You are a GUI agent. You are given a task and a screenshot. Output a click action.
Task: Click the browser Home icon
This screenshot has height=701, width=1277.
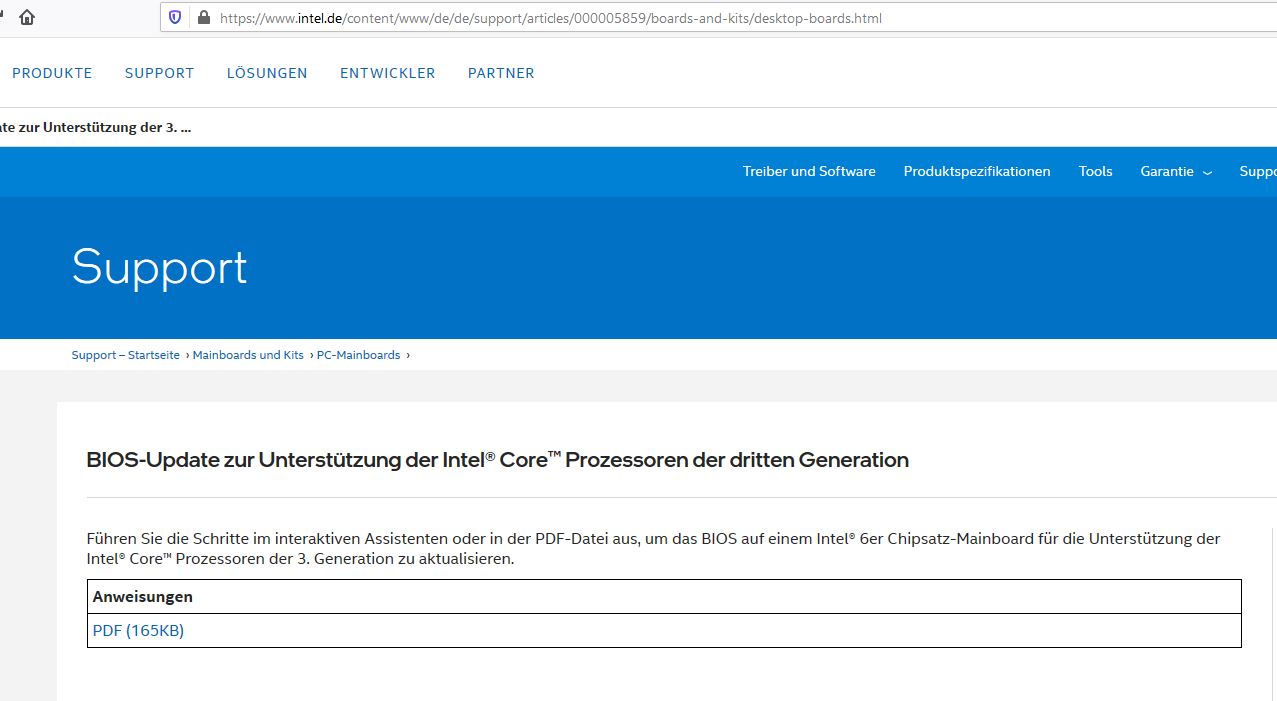27,17
